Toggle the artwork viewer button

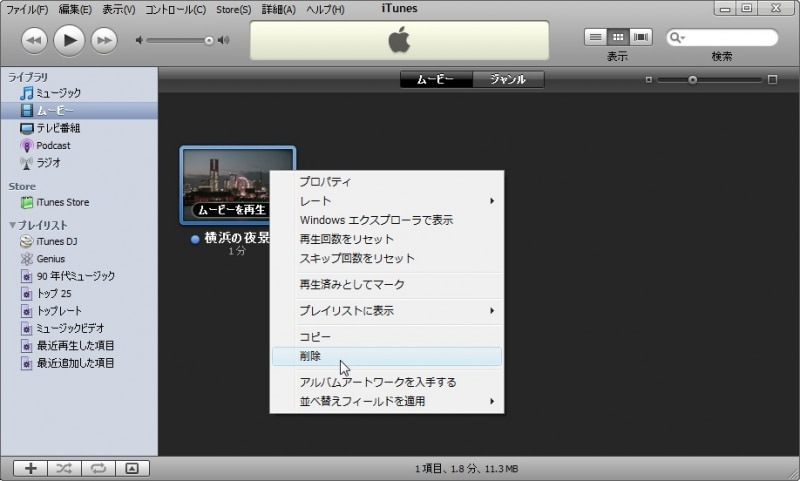[132, 468]
